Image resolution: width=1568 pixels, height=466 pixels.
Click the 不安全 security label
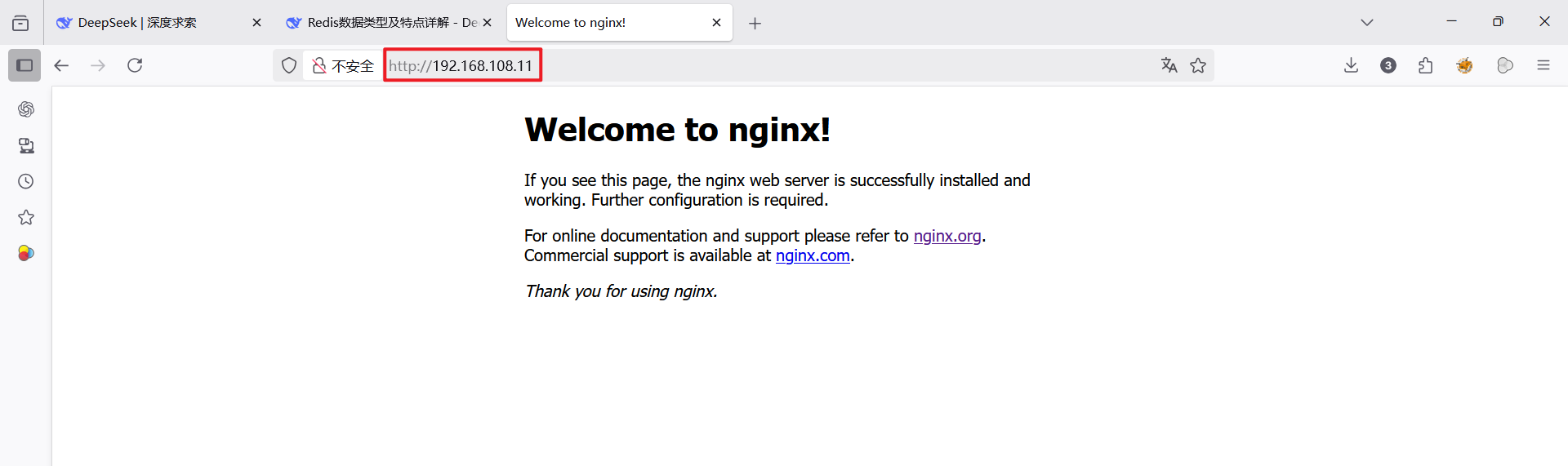click(353, 65)
